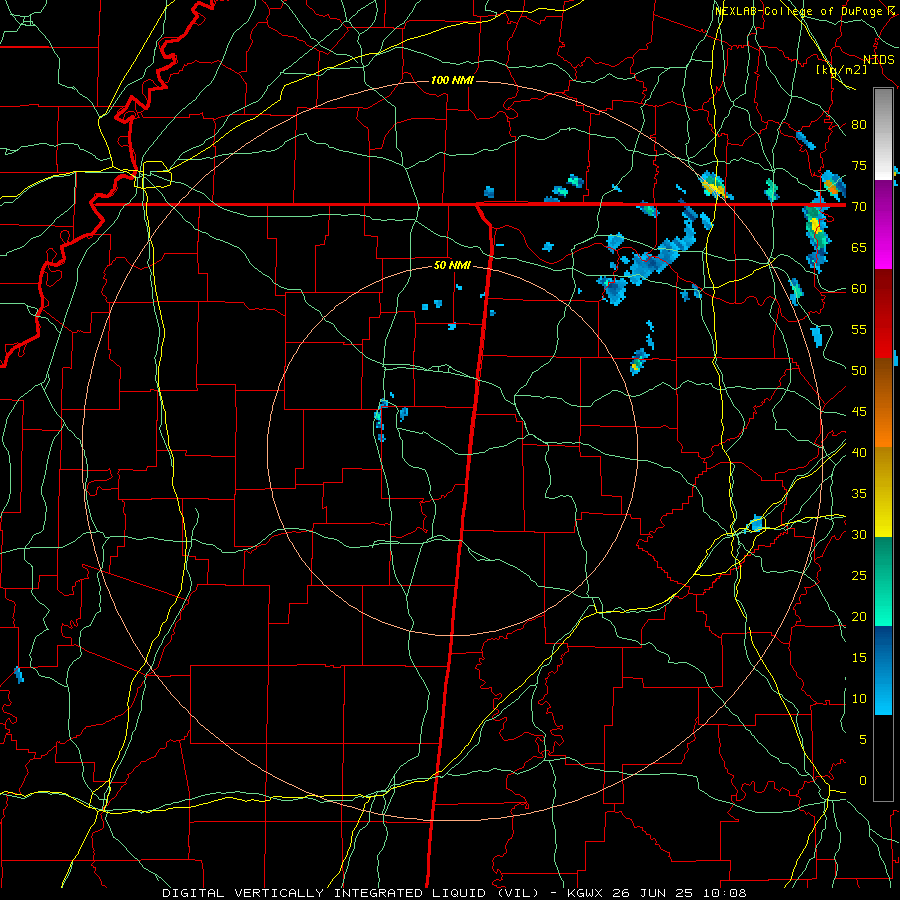Select the 35 value on the VIL scale
This screenshot has width=900, height=900.
coord(859,494)
